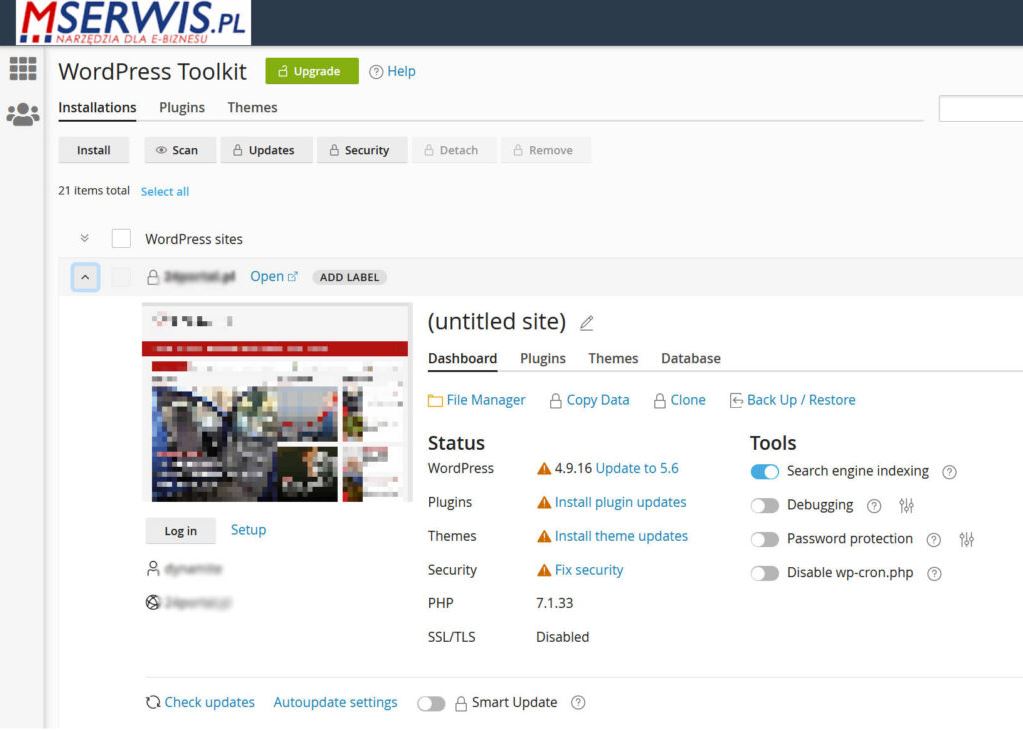1023x731 pixels.
Task: Click the Fix security link
Action: [589, 570]
